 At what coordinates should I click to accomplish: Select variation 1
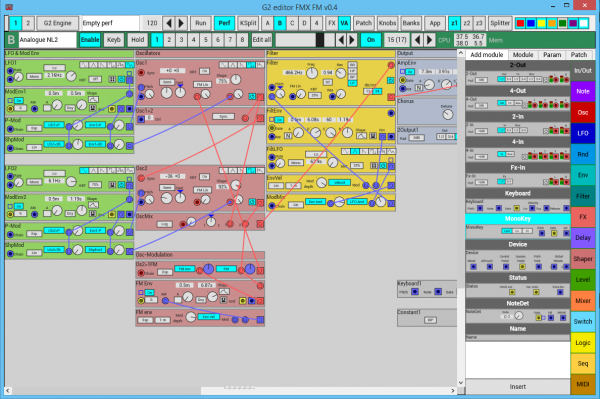[x=157, y=40]
